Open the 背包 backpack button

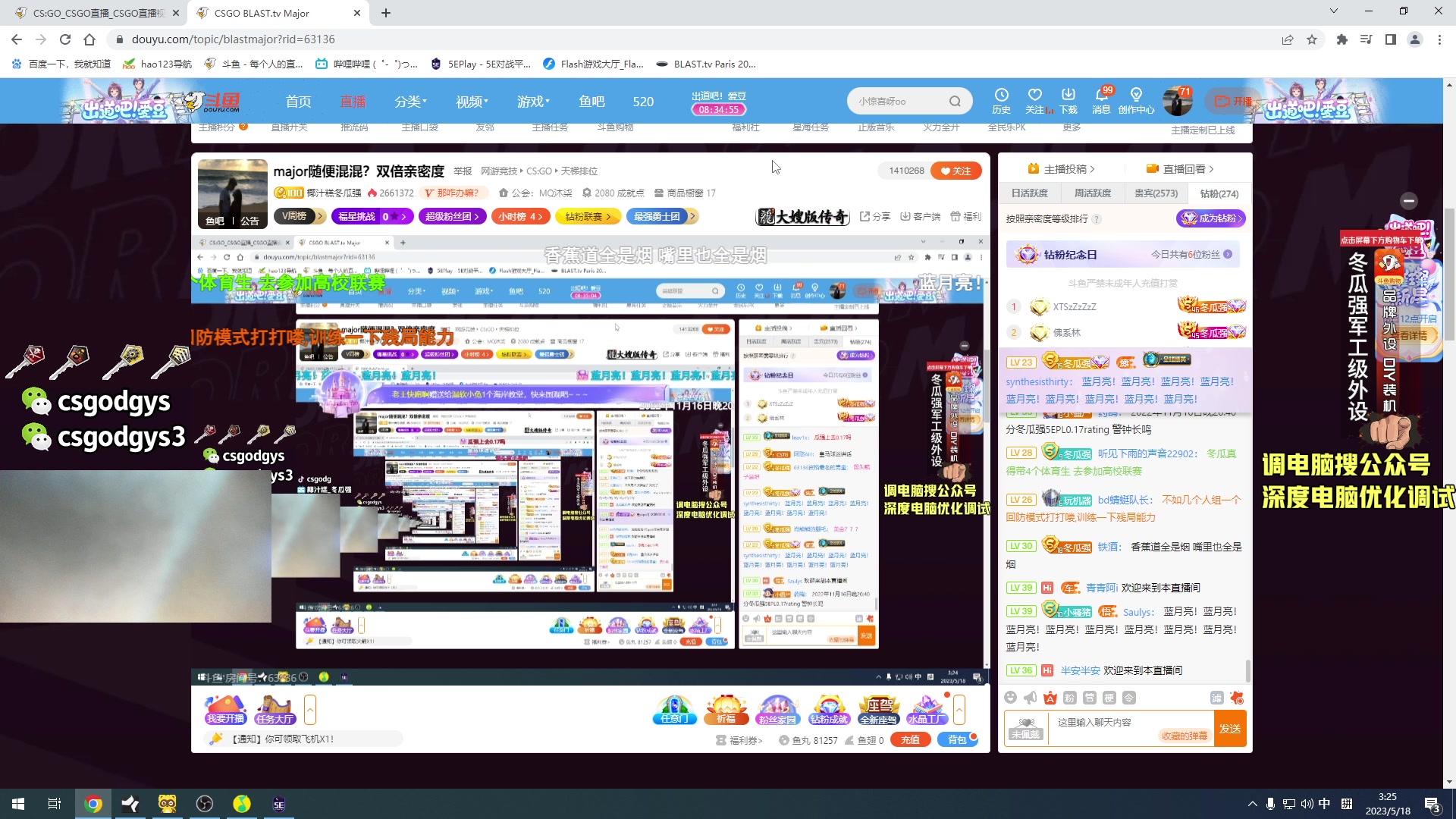pos(958,740)
